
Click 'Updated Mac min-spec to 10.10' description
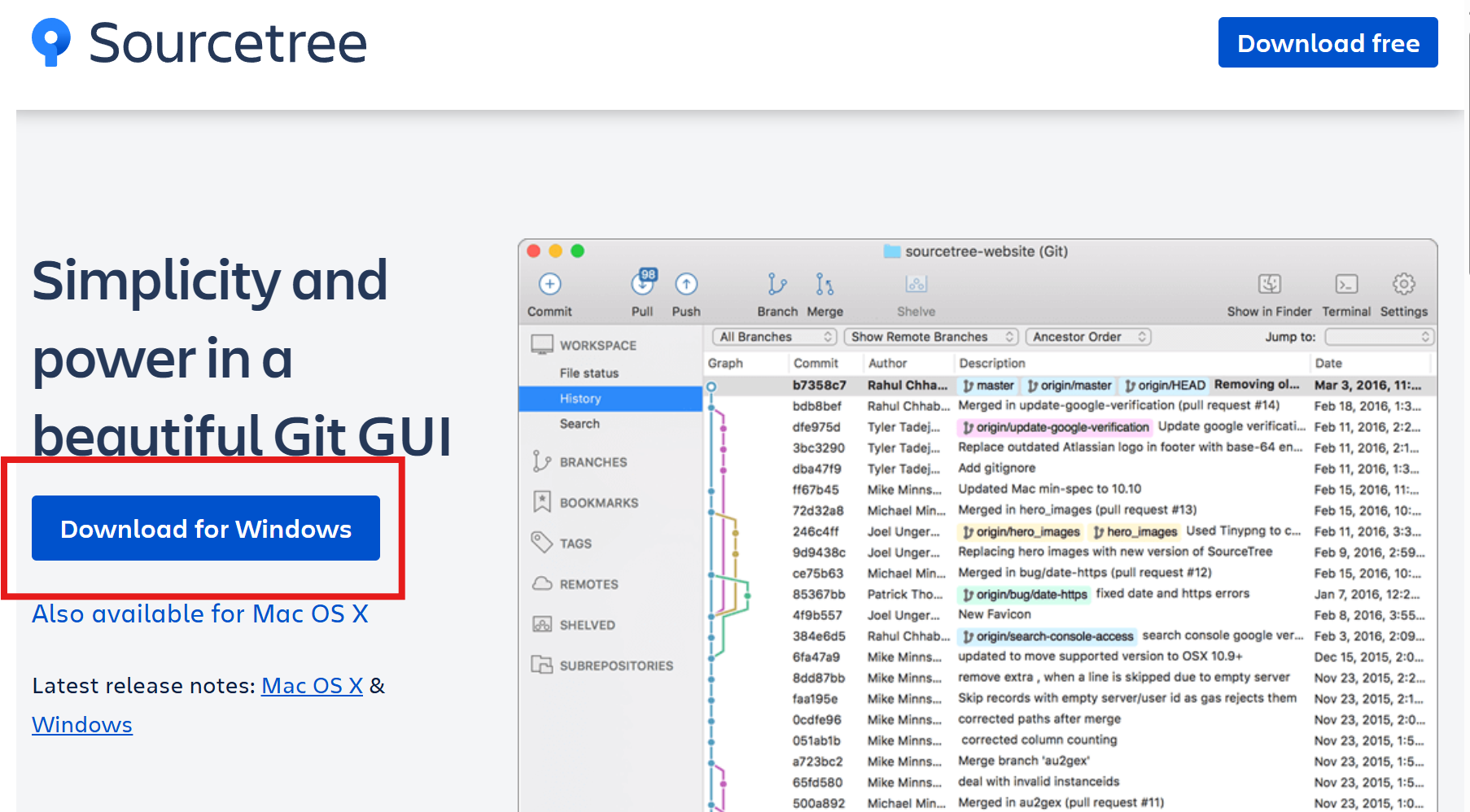(x=1049, y=489)
